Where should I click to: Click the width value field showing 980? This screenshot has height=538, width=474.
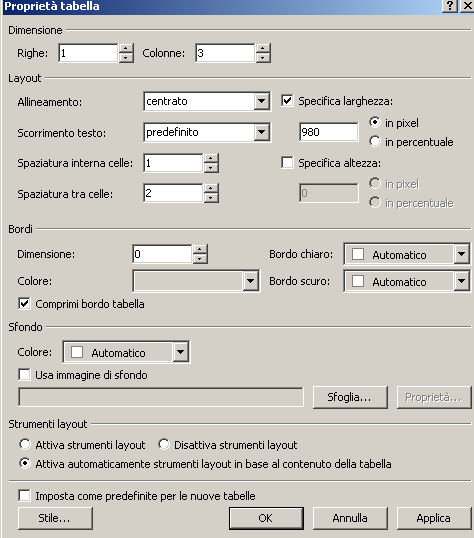click(x=329, y=132)
